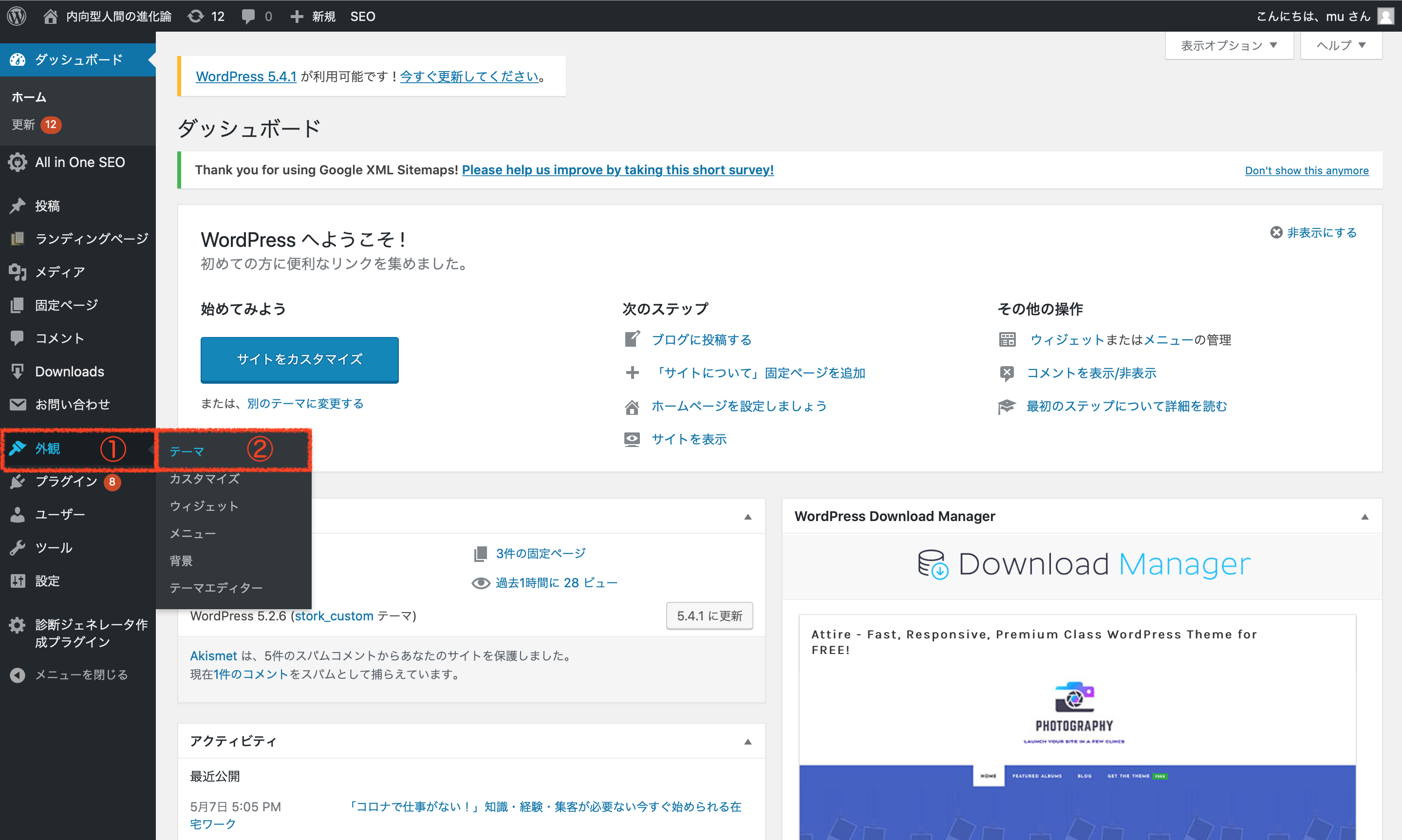Click the stork_custom theme link
Viewport: 1402px width, 840px height.
click(x=334, y=616)
